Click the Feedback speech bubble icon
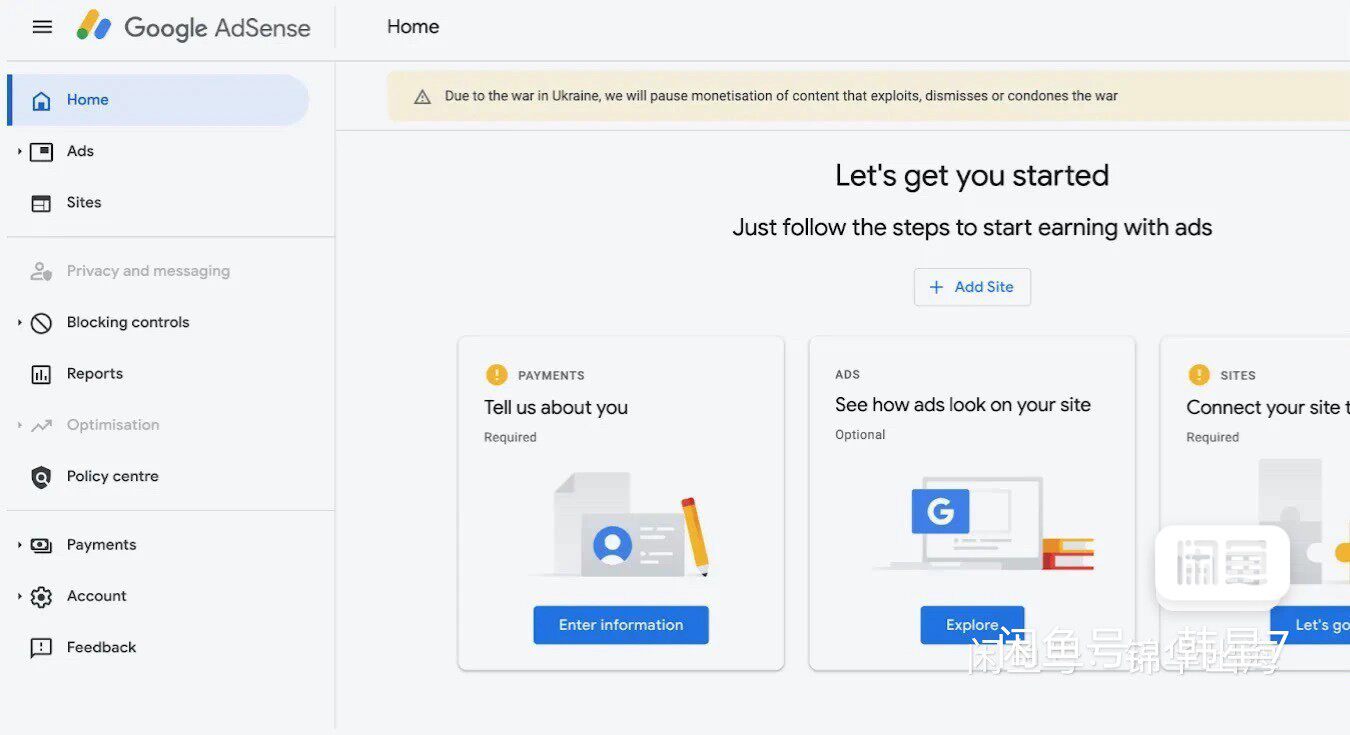Screen dimensions: 1350x735 [41, 648]
